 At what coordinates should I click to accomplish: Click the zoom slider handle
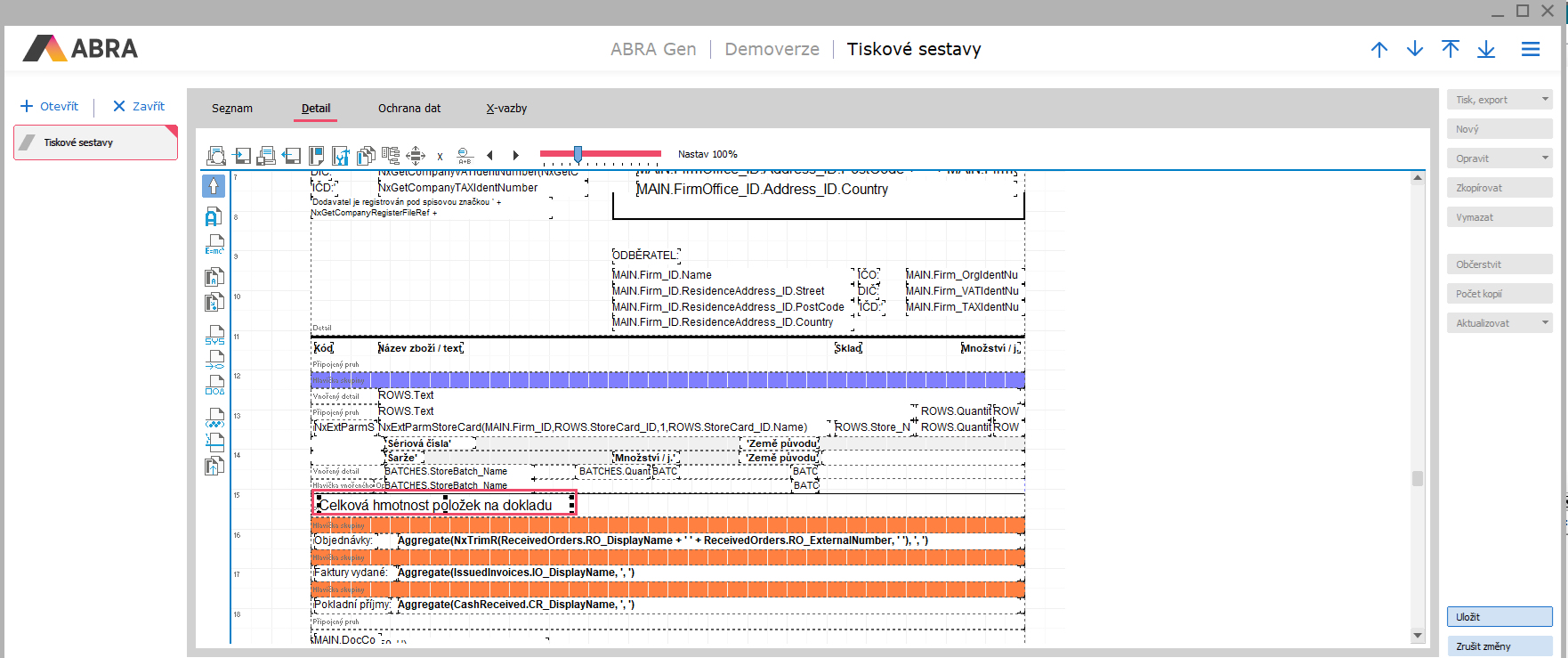point(578,154)
